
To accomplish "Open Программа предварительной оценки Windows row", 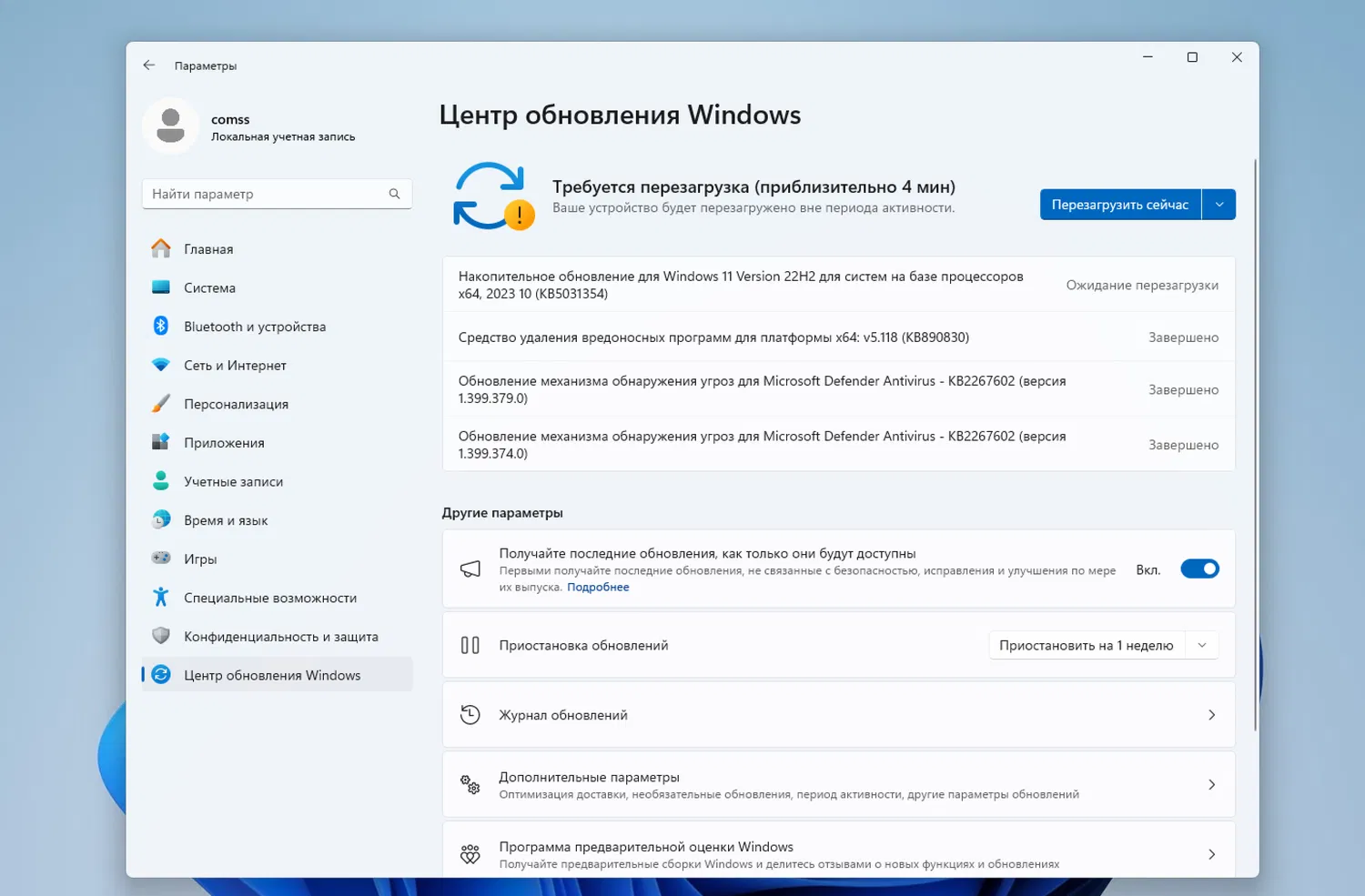I will pos(838,851).
